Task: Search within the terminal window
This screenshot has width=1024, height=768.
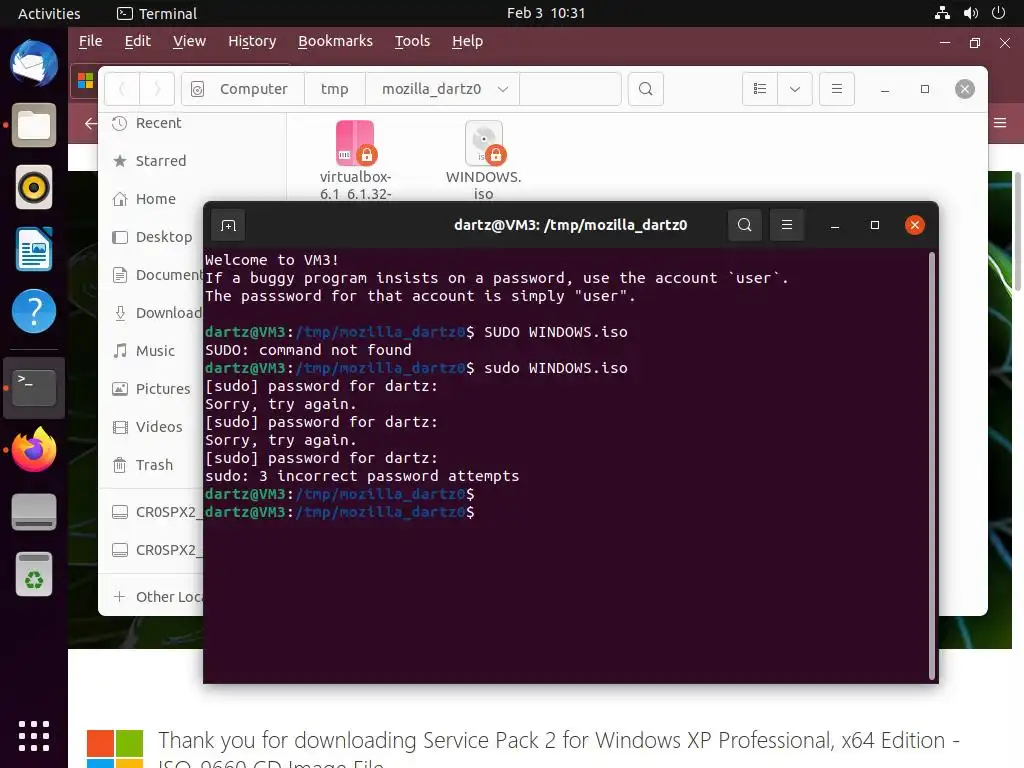Action: click(x=744, y=225)
